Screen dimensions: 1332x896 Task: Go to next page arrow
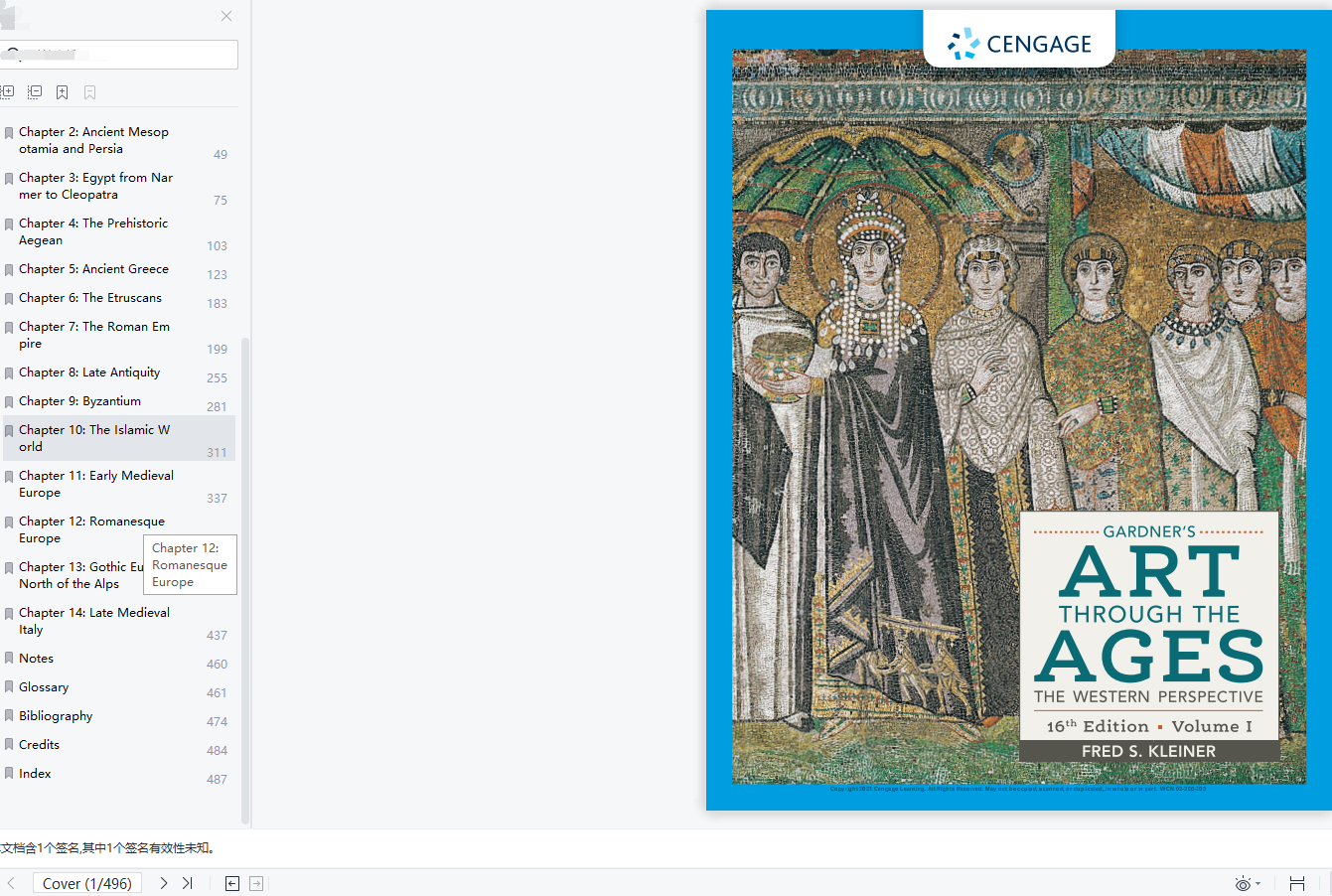(x=164, y=883)
